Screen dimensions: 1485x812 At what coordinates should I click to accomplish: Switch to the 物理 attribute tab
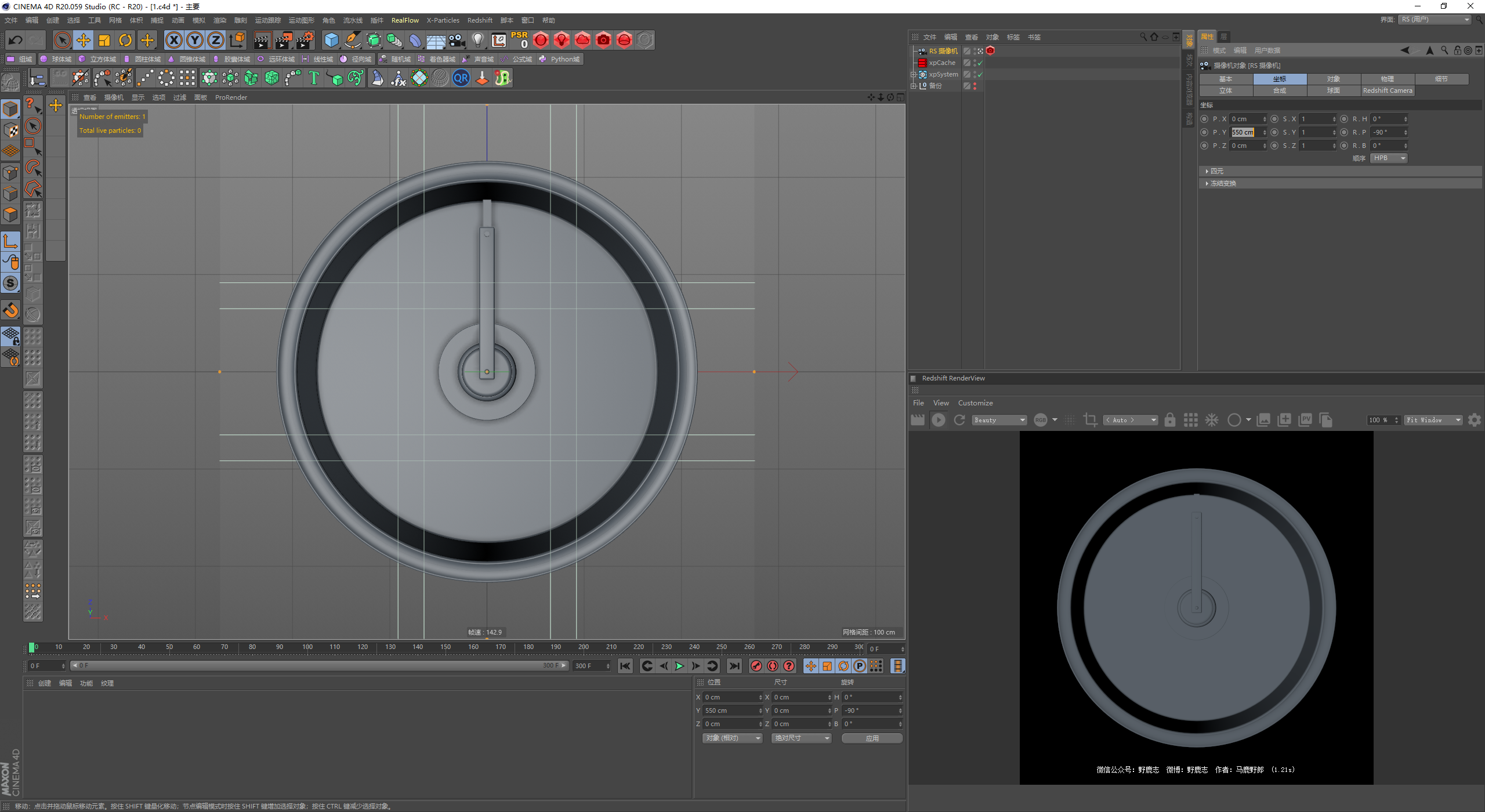[1387, 79]
